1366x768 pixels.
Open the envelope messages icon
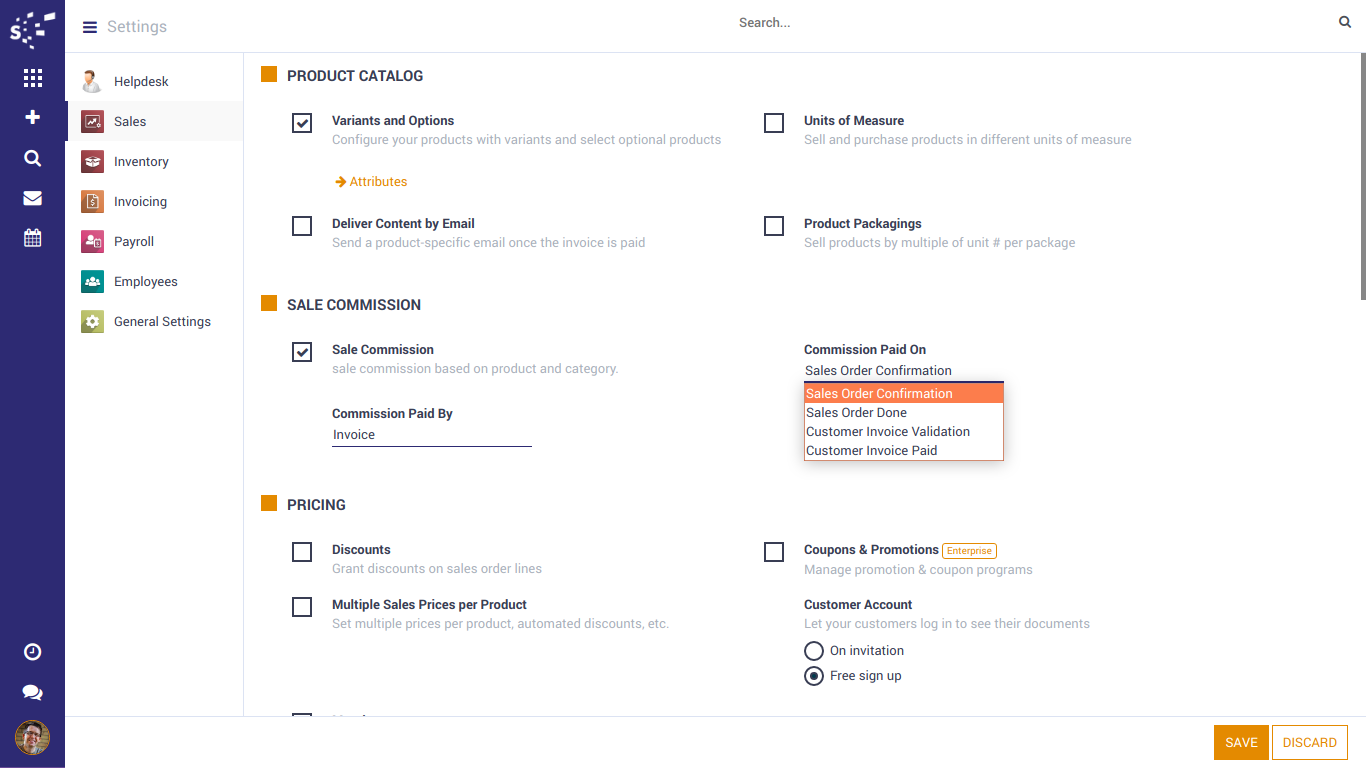click(32, 198)
